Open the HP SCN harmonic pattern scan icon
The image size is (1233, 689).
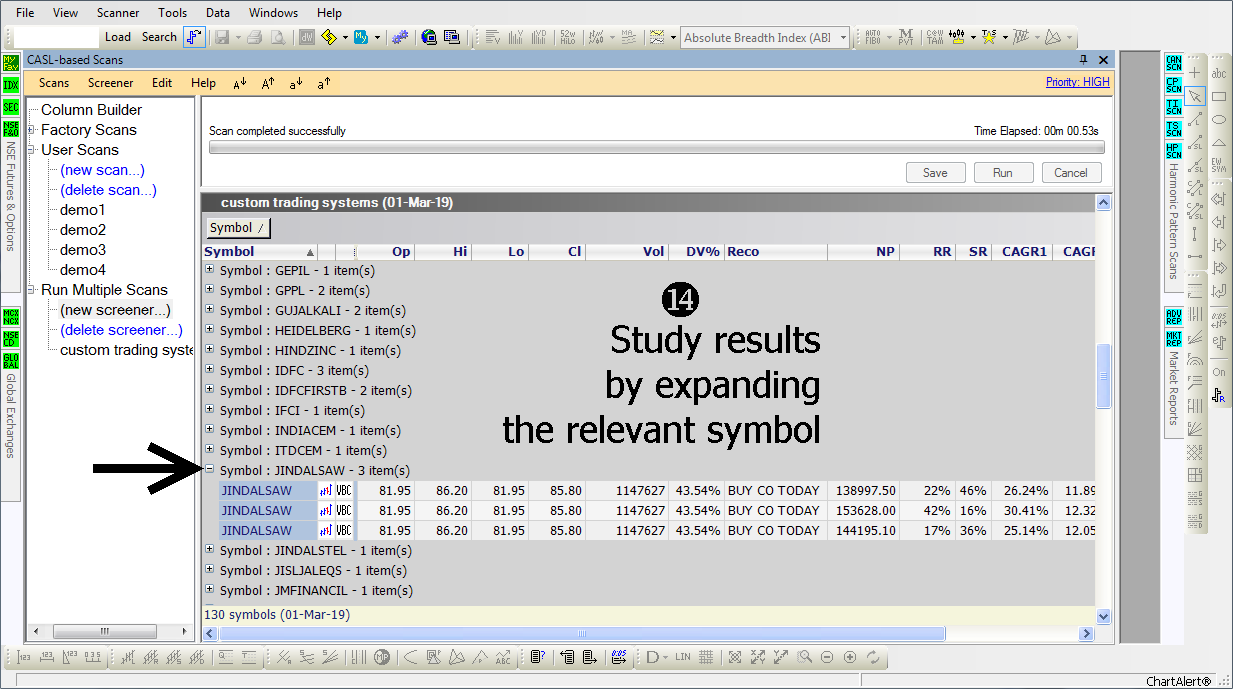1173,151
